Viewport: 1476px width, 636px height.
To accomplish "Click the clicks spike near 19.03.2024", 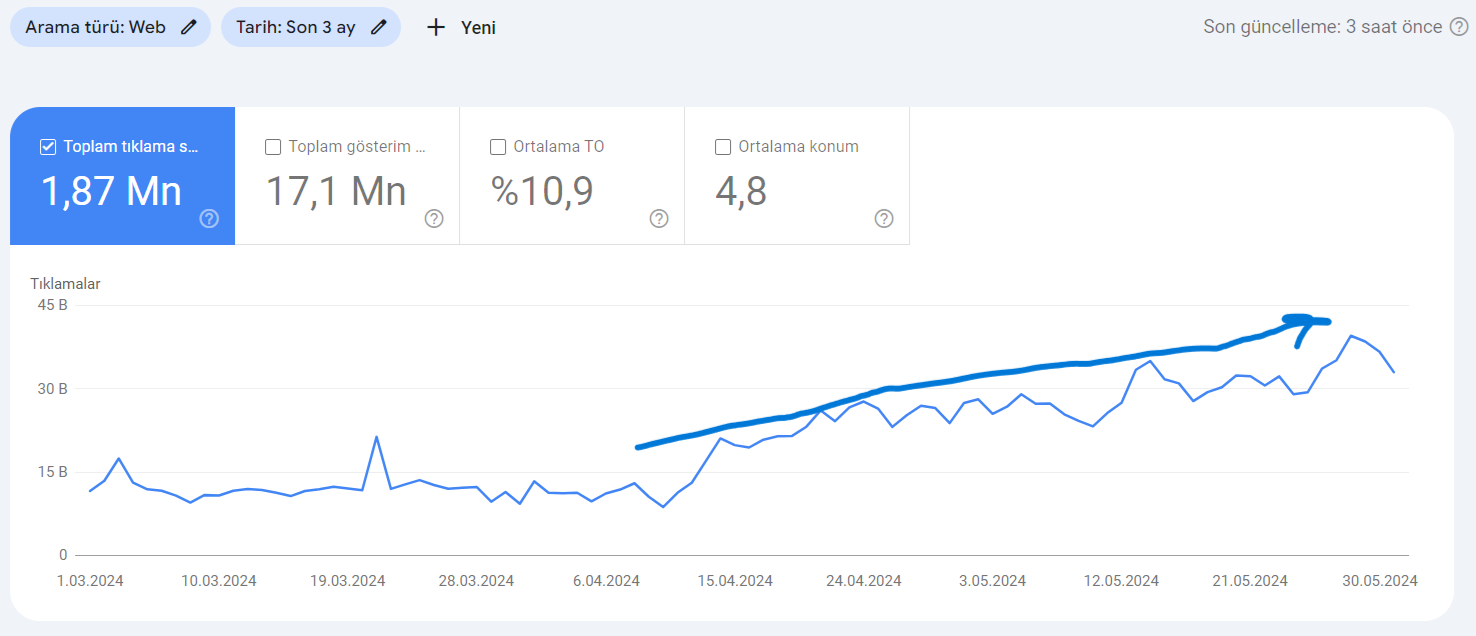I will tap(376, 437).
